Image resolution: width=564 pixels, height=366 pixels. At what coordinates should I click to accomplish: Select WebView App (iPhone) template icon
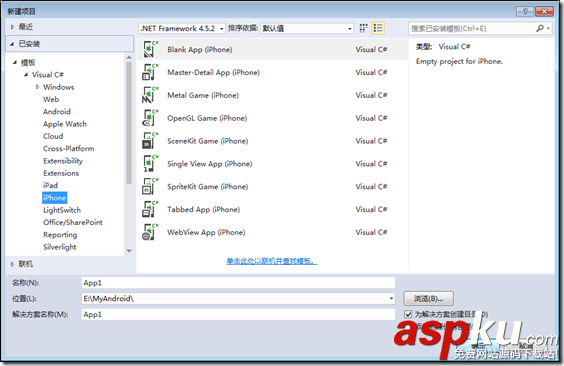[150, 232]
